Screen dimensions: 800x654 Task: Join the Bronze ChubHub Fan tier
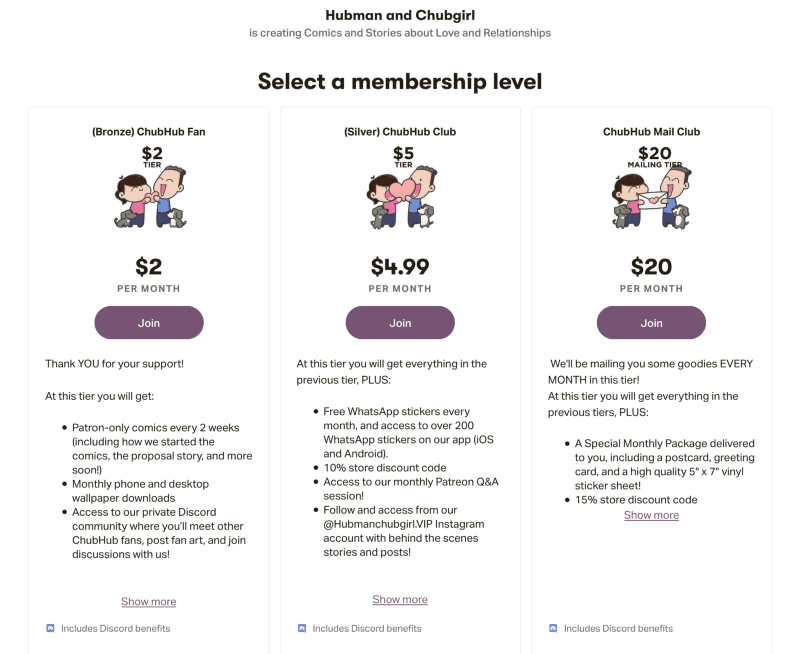click(x=149, y=323)
